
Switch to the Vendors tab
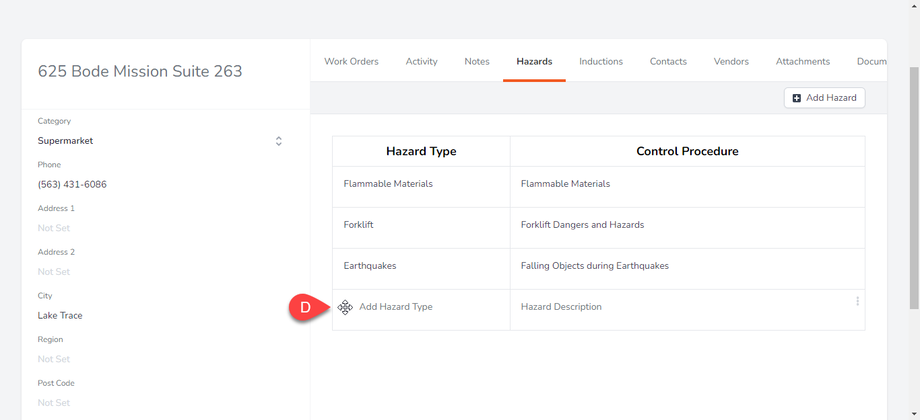[x=731, y=62]
